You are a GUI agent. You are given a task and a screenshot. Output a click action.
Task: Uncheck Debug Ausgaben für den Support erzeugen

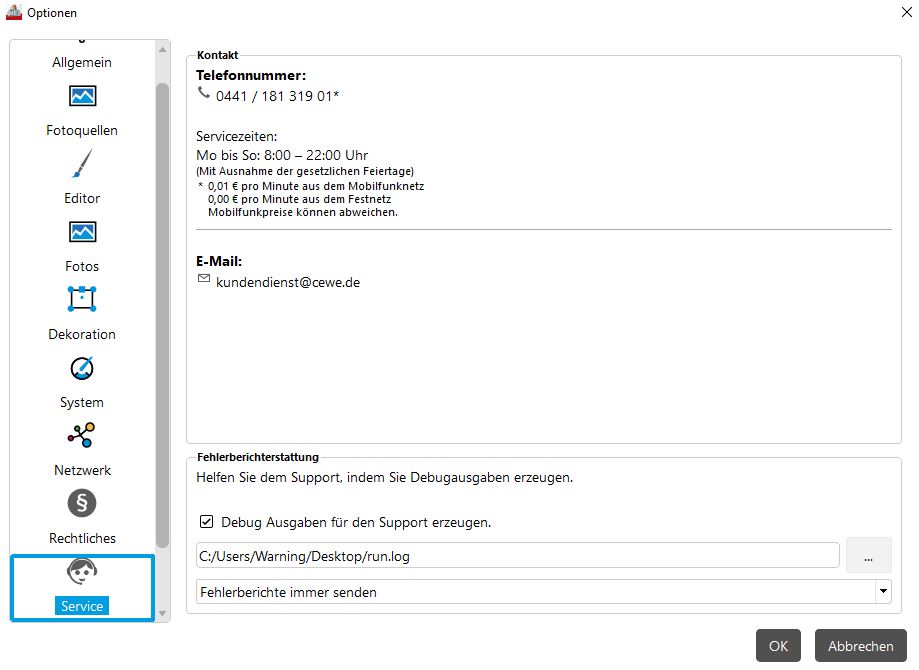pyautogui.click(x=206, y=522)
